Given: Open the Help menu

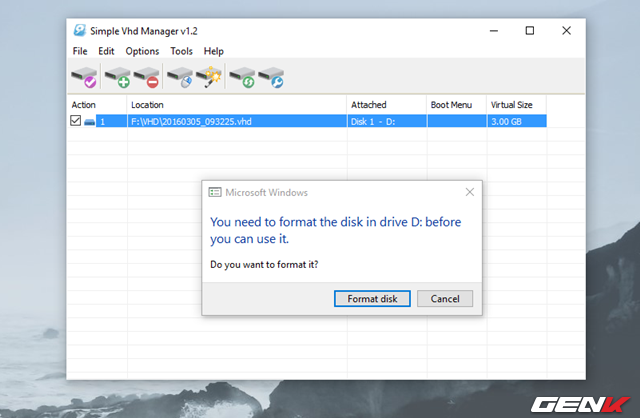Looking at the screenshot, I should pos(214,51).
